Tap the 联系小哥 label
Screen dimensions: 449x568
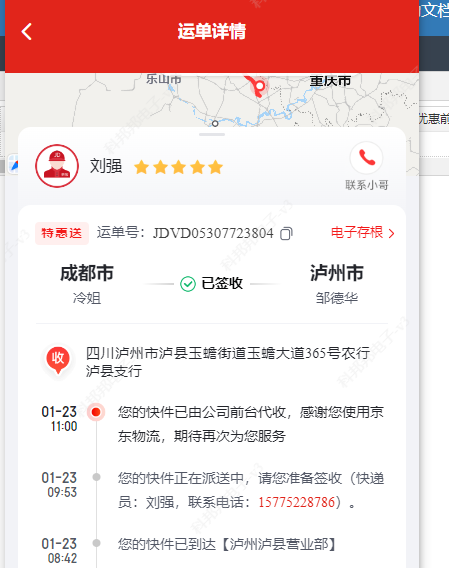[367, 185]
